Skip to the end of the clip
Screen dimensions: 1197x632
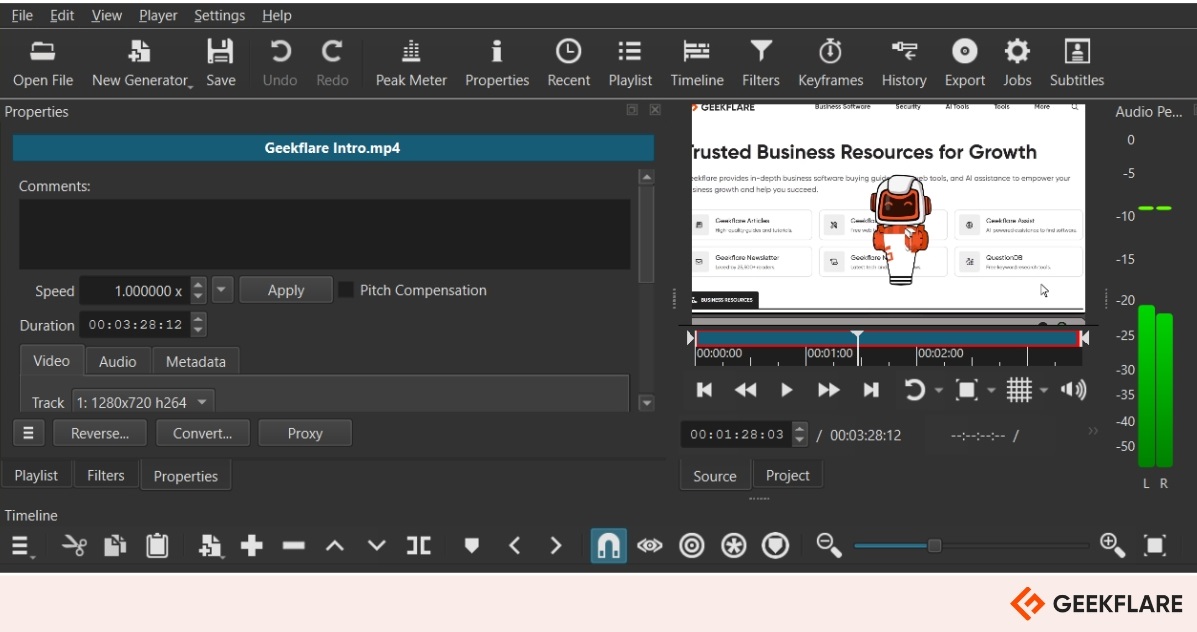coord(870,390)
